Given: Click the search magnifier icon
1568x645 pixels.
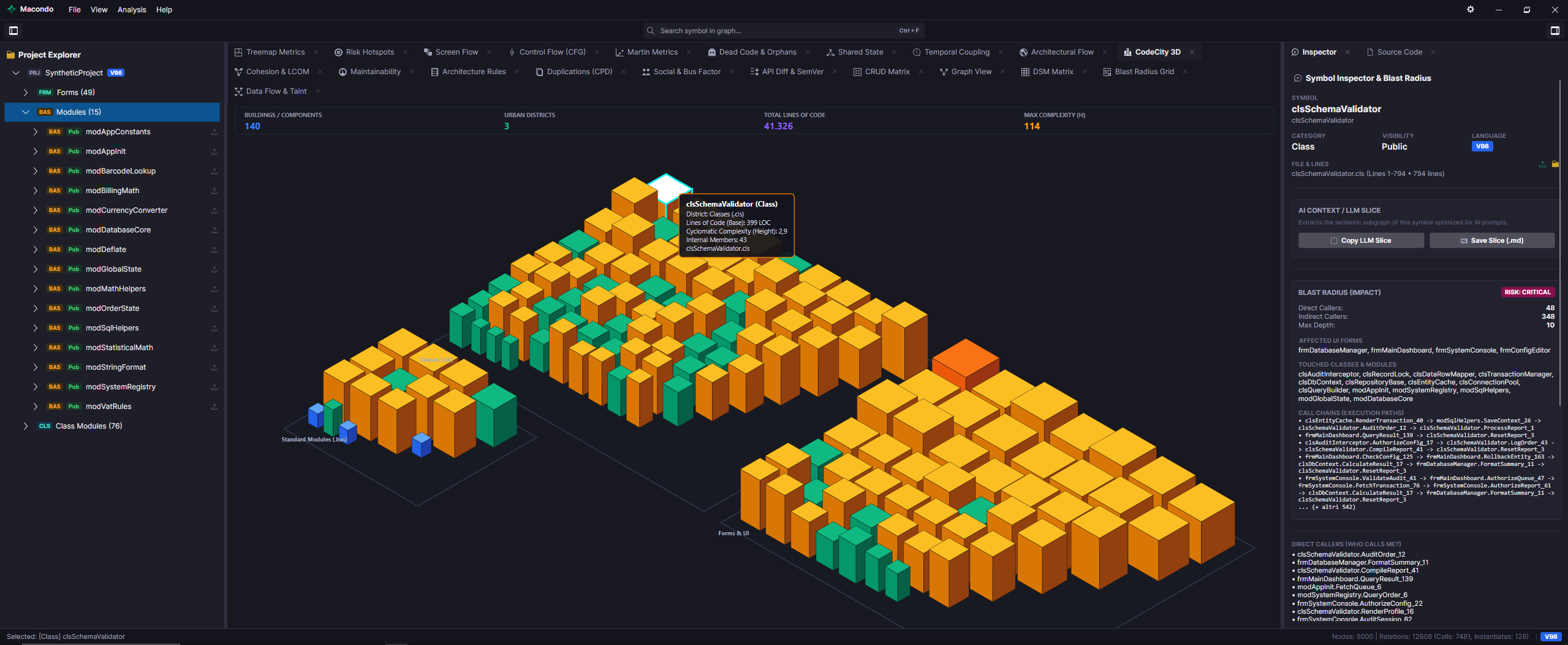Looking at the screenshot, I should click(650, 31).
